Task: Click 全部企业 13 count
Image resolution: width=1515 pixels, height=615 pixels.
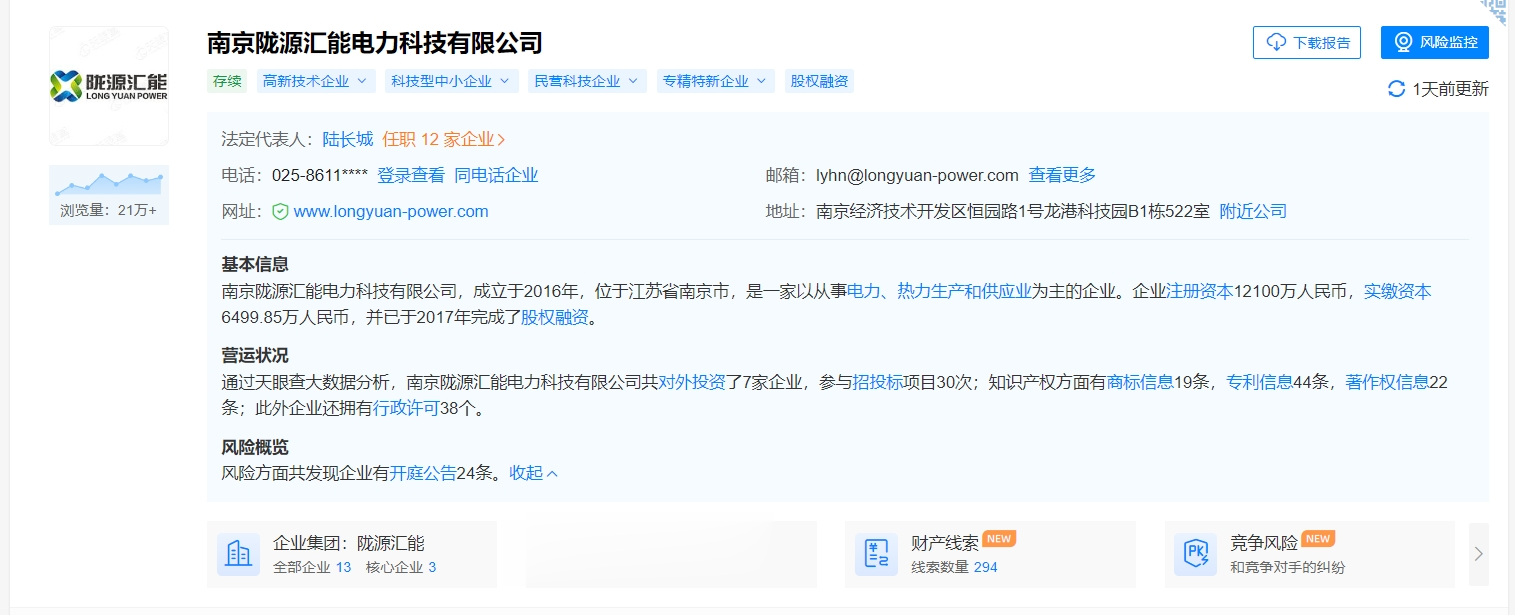Action: 312,568
